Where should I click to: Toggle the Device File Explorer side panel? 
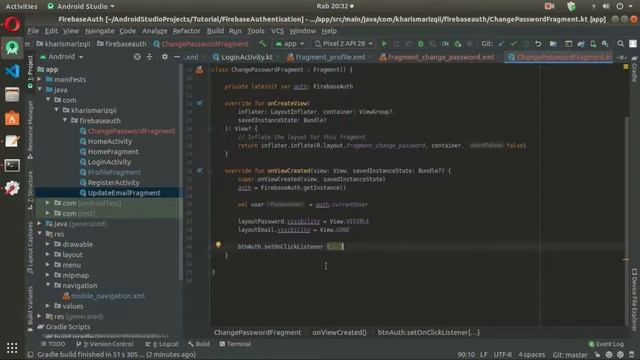[x=634, y=299]
